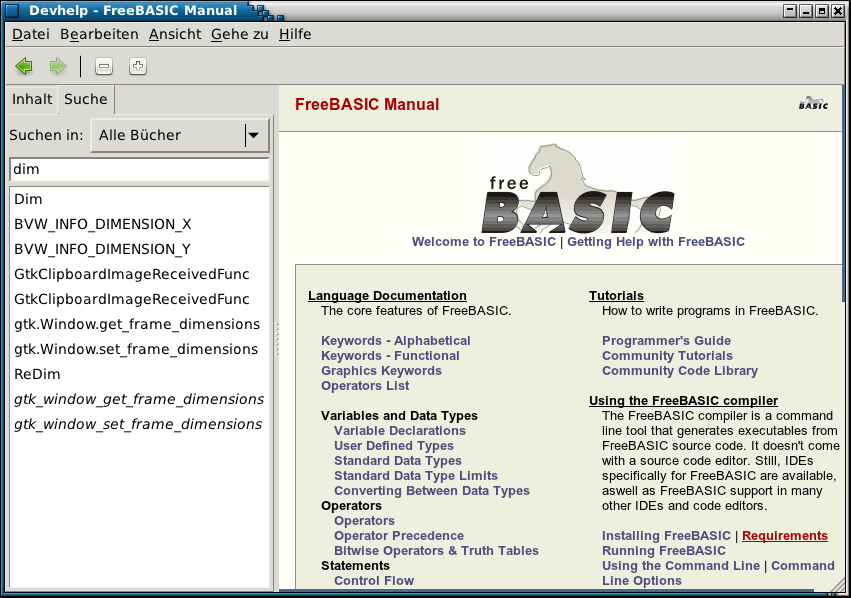Select the Dim search result
This screenshot has width=851, height=598.
coord(139,199)
